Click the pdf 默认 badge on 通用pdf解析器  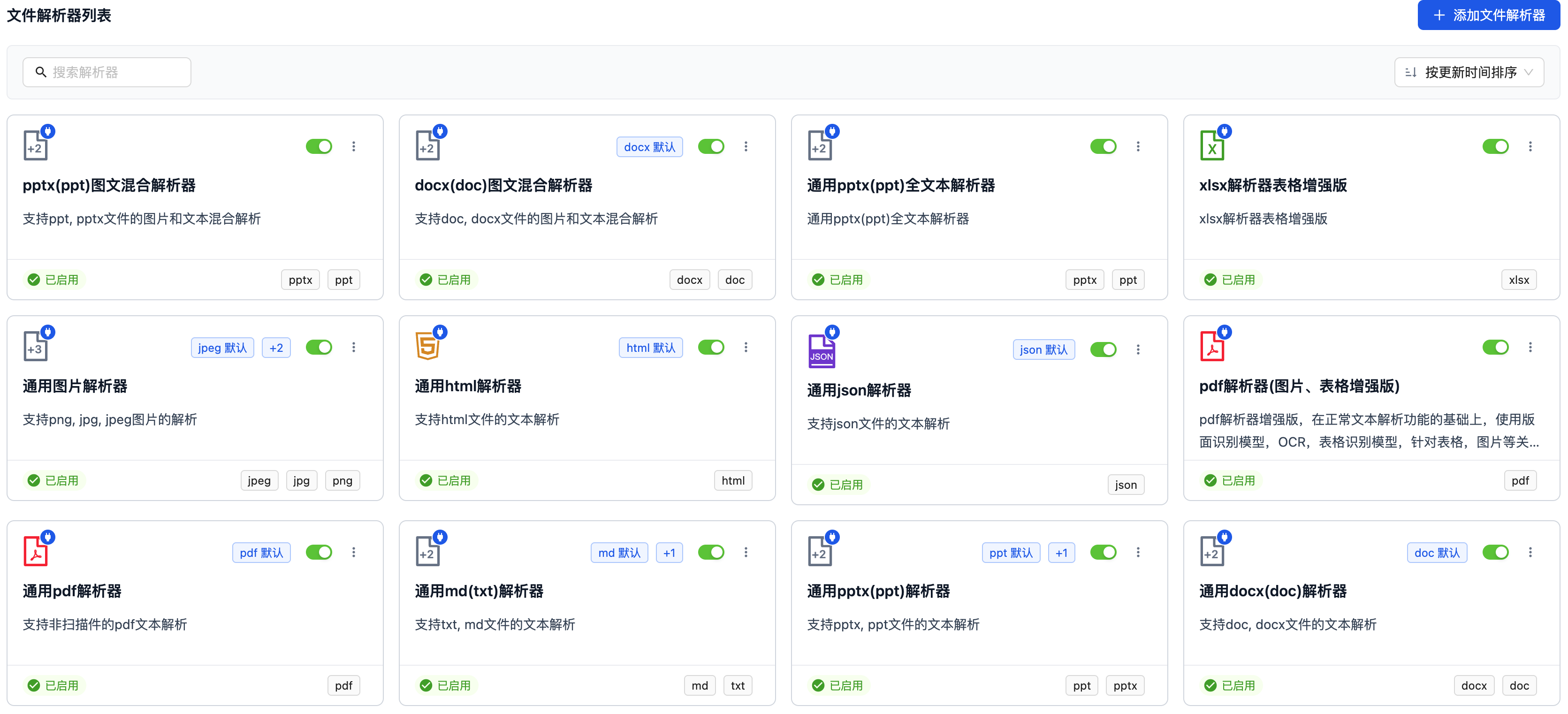[261, 552]
